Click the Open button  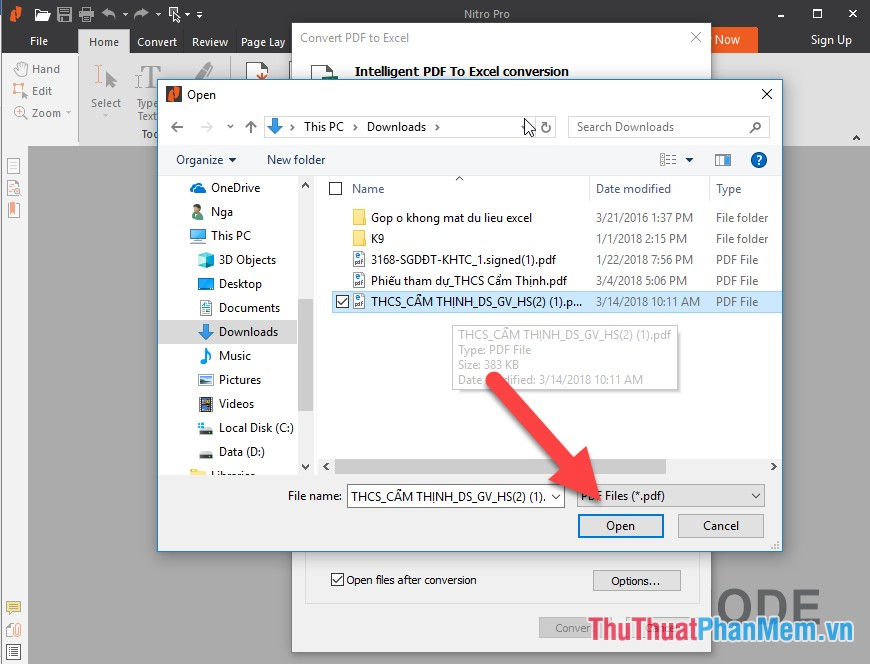coord(620,526)
